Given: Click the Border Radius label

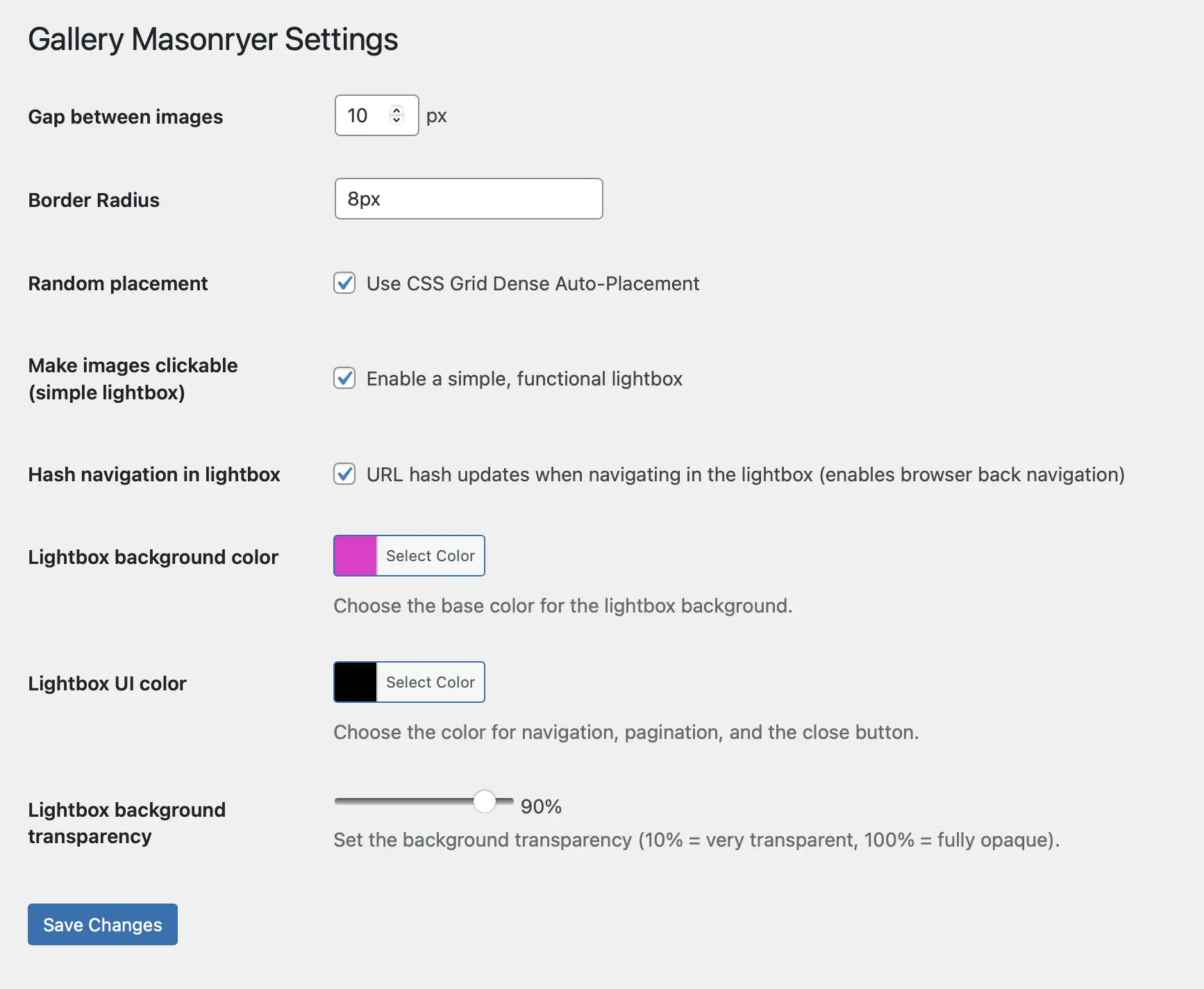Looking at the screenshot, I should [94, 200].
